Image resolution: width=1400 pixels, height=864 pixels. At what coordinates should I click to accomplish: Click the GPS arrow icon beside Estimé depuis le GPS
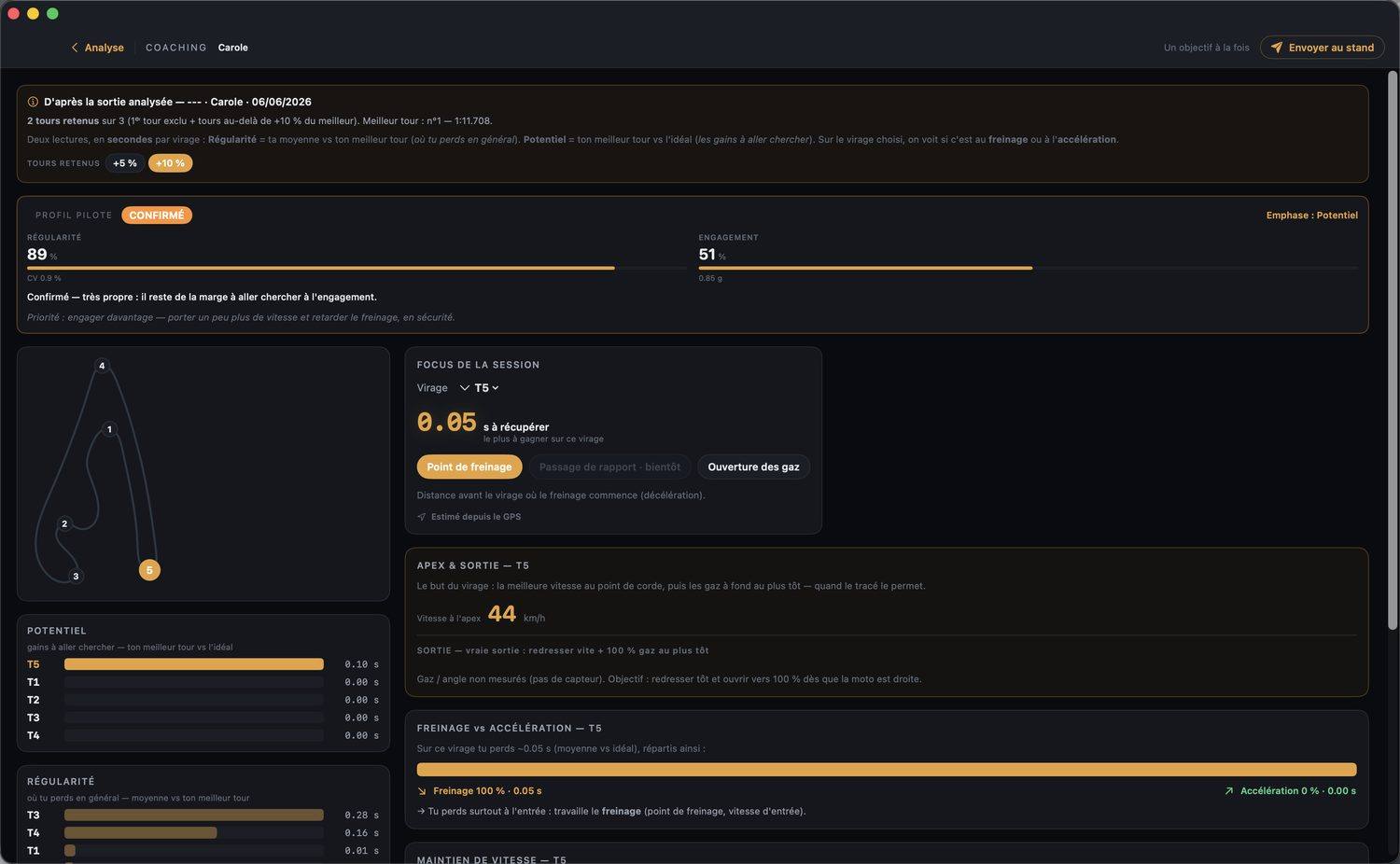pyautogui.click(x=422, y=517)
